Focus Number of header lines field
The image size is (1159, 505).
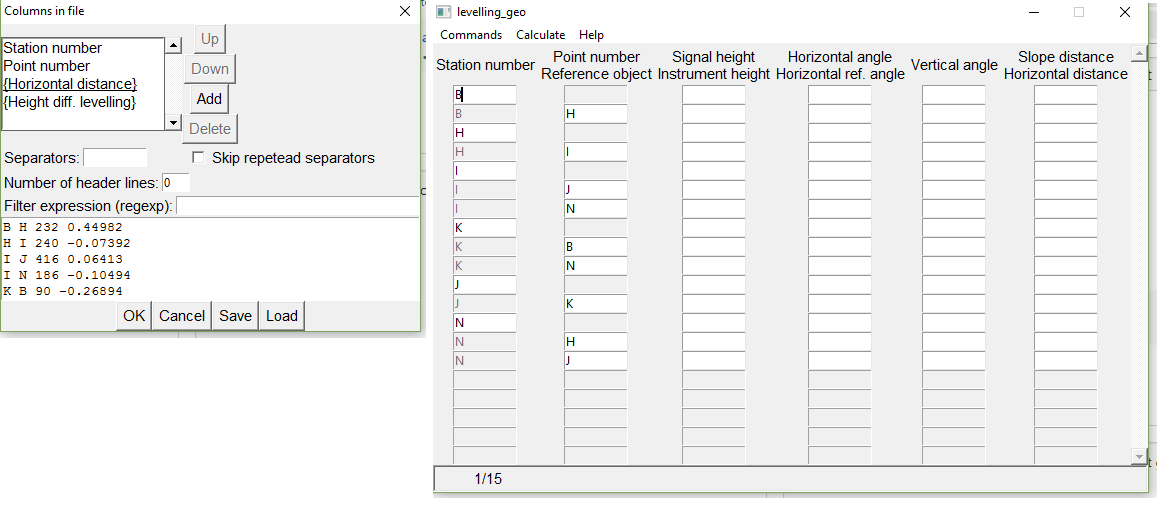pos(176,183)
